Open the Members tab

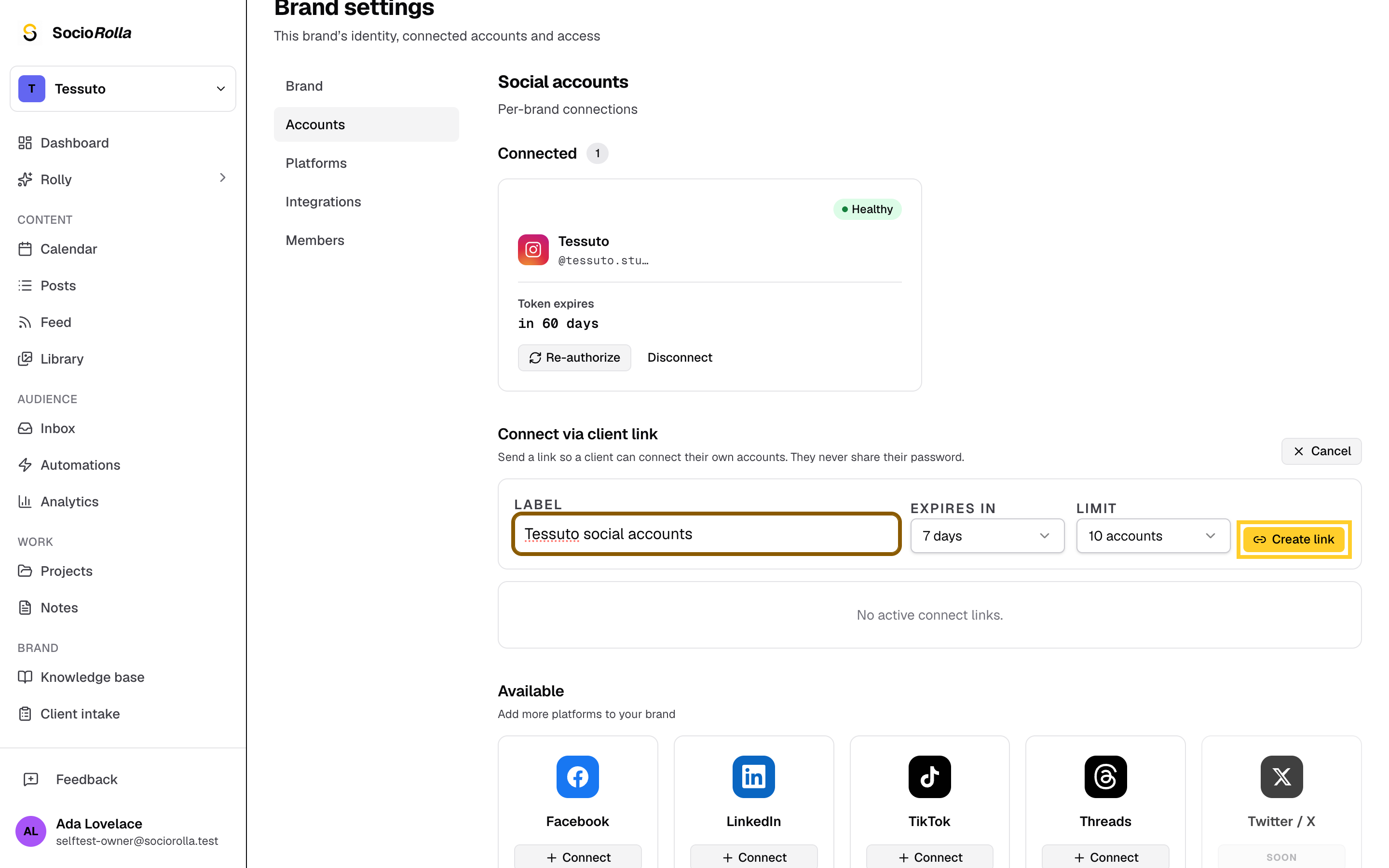click(x=366, y=240)
